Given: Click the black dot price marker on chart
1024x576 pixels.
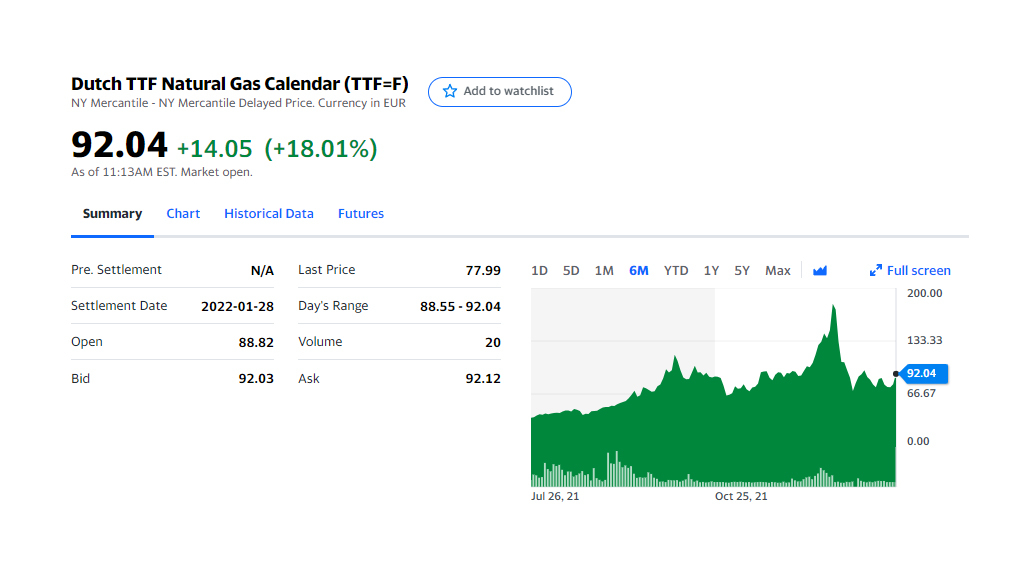Looking at the screenshot, I should (895, 374).
